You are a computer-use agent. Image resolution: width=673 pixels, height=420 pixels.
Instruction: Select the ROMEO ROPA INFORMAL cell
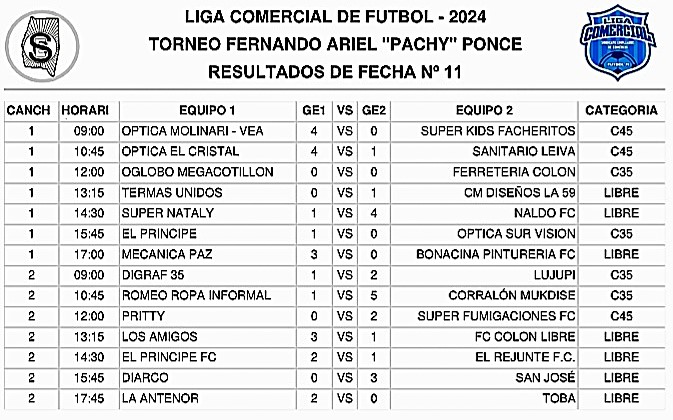pos(208,296)
